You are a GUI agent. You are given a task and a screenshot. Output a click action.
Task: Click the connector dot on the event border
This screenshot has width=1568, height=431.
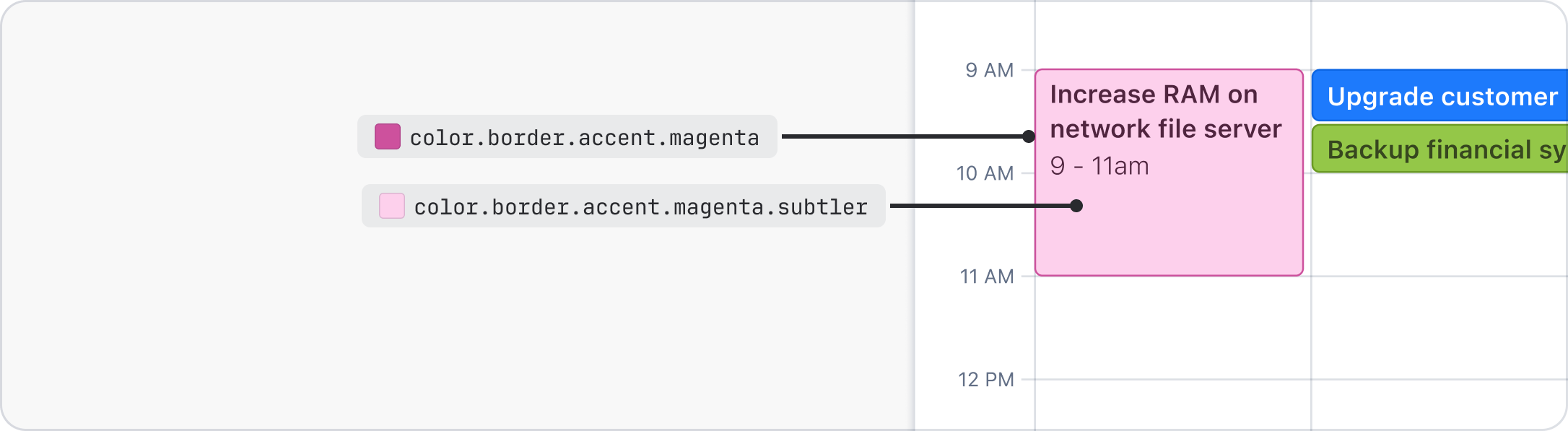pyautogui.click(x=1029, y=136)
